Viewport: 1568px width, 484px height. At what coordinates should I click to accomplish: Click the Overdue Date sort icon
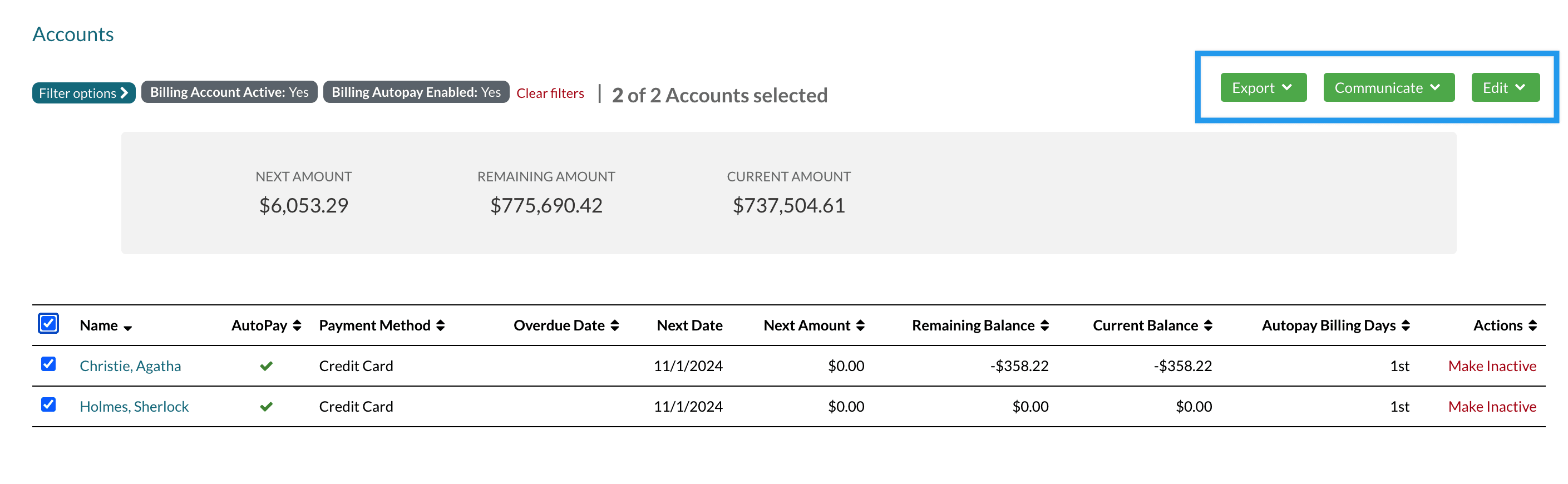click(615, 325)
